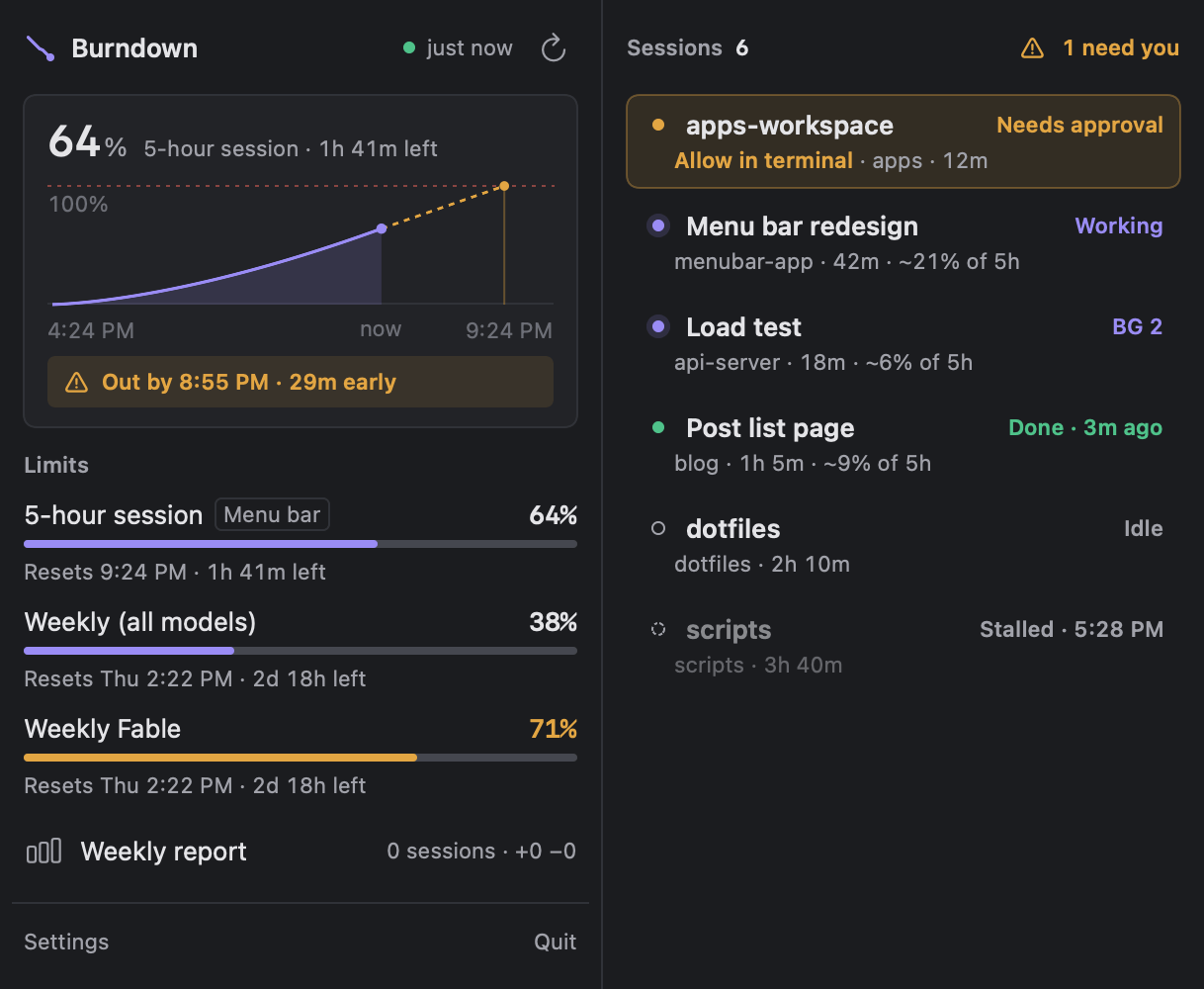Click the 5-hour session progress bar
The height and width of the screenshot is (989, 1204).
[301, 544]
